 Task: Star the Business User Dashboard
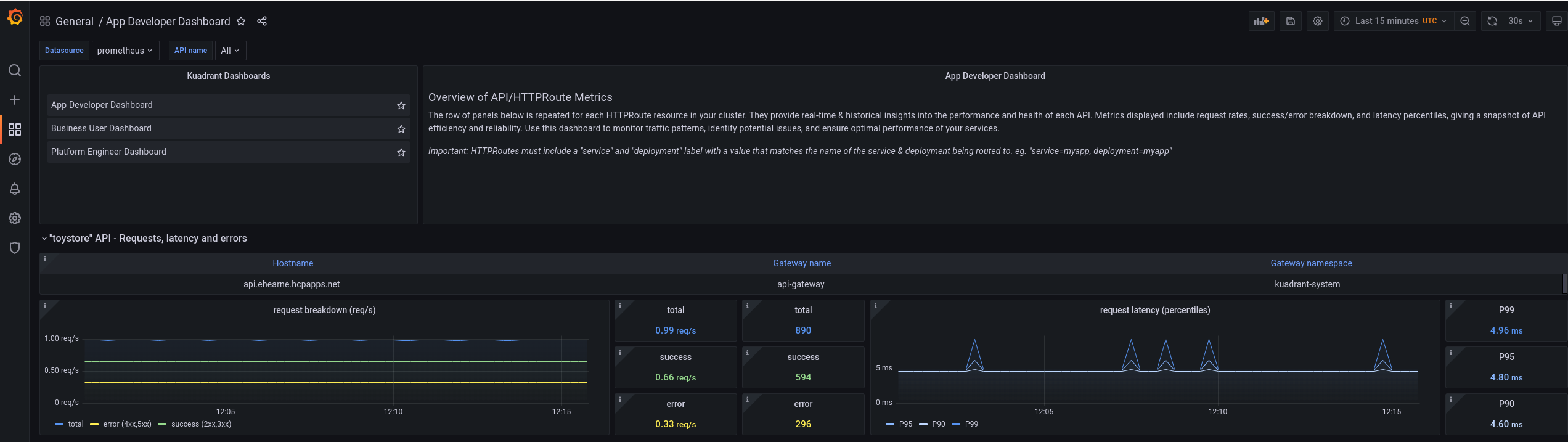[x=401, y=129]
